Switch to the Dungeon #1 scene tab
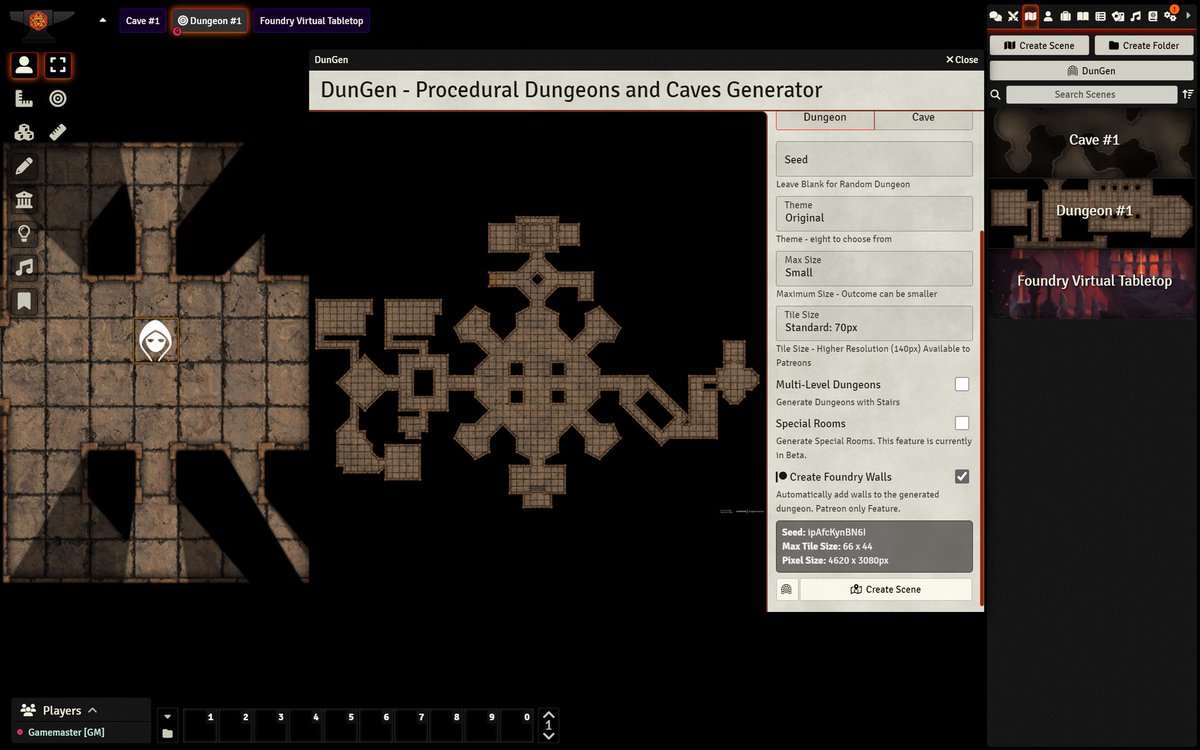Screen dimensions: 1200x750 pos(209,20)
